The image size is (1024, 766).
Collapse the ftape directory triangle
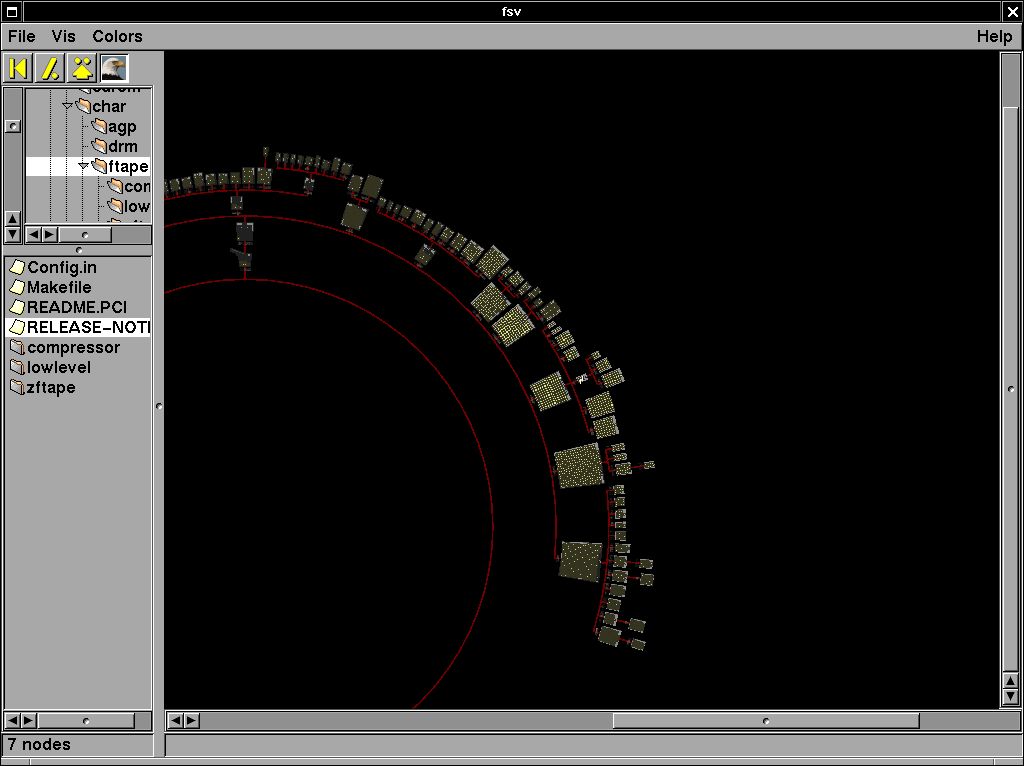(x=84, y=166)
